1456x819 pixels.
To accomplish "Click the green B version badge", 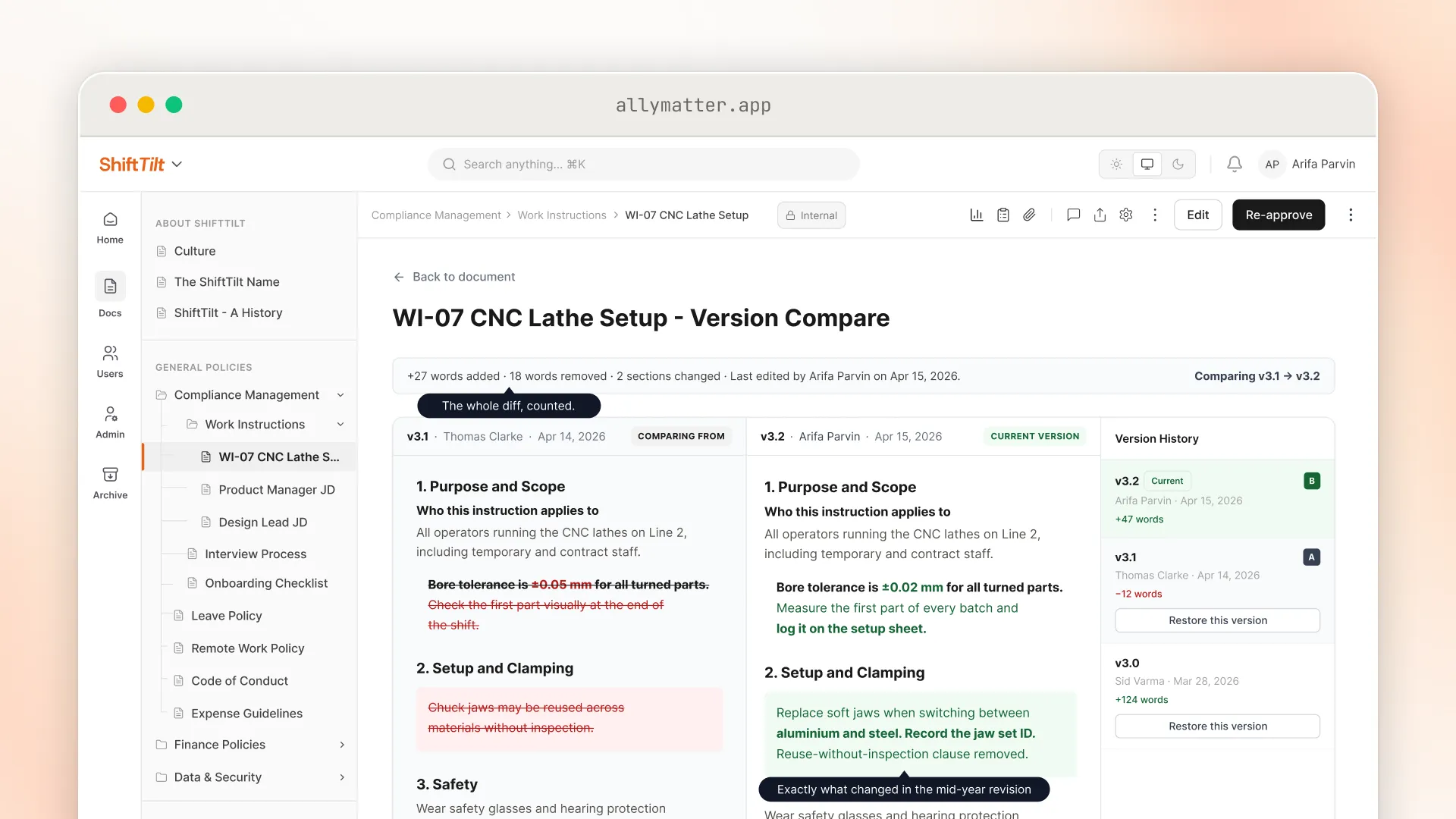I will [1312, 481].
